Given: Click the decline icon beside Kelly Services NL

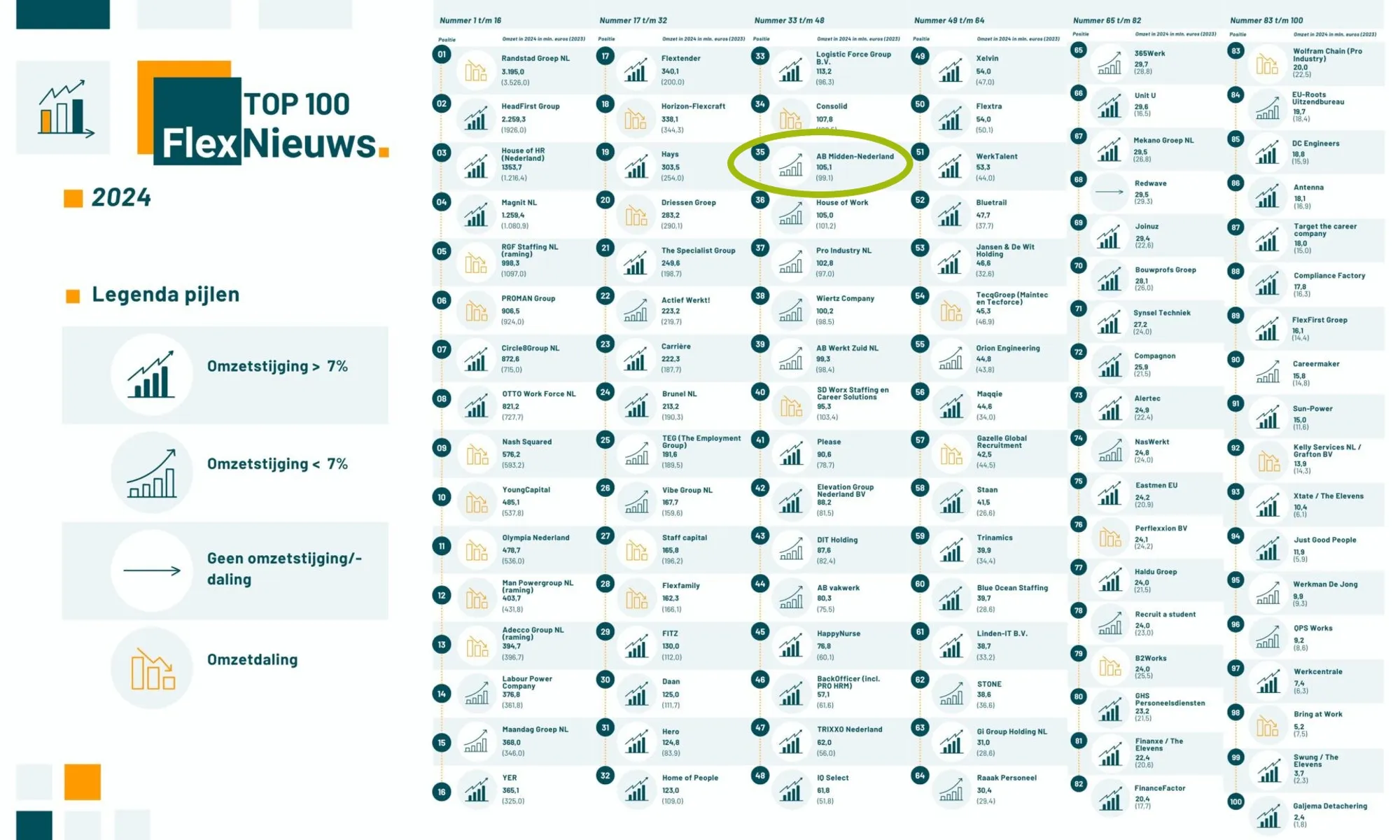Looking at the screenshot, I should [1268, 461].
